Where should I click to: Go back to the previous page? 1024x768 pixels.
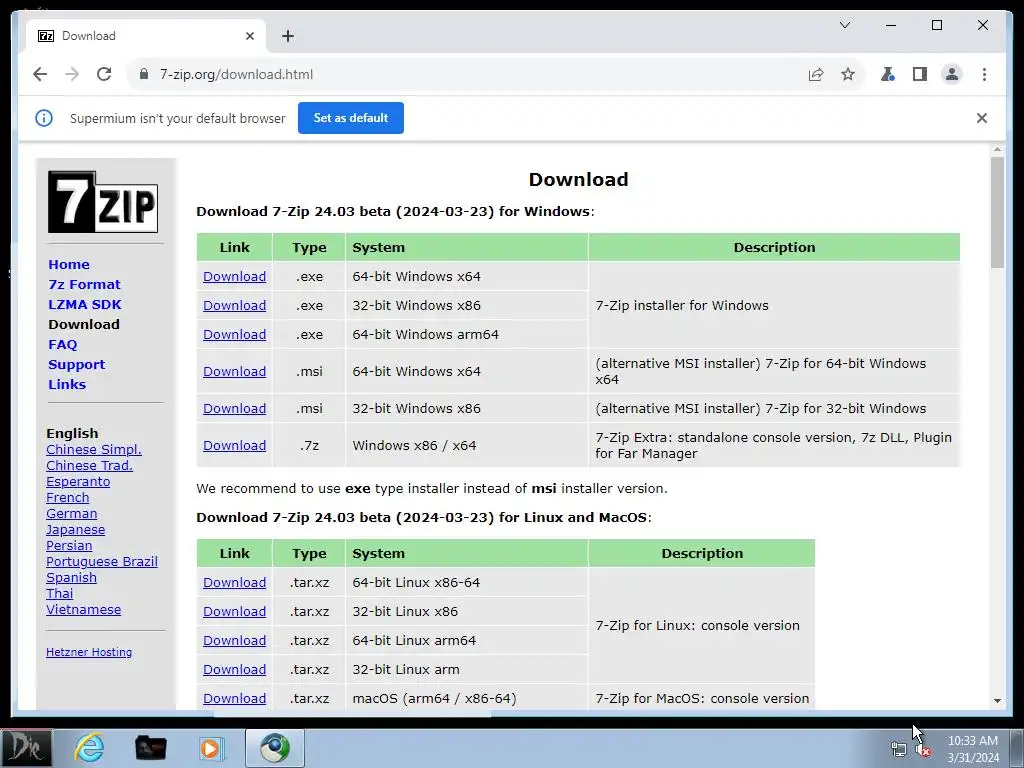pyautogui.click(x=40, y=74)
